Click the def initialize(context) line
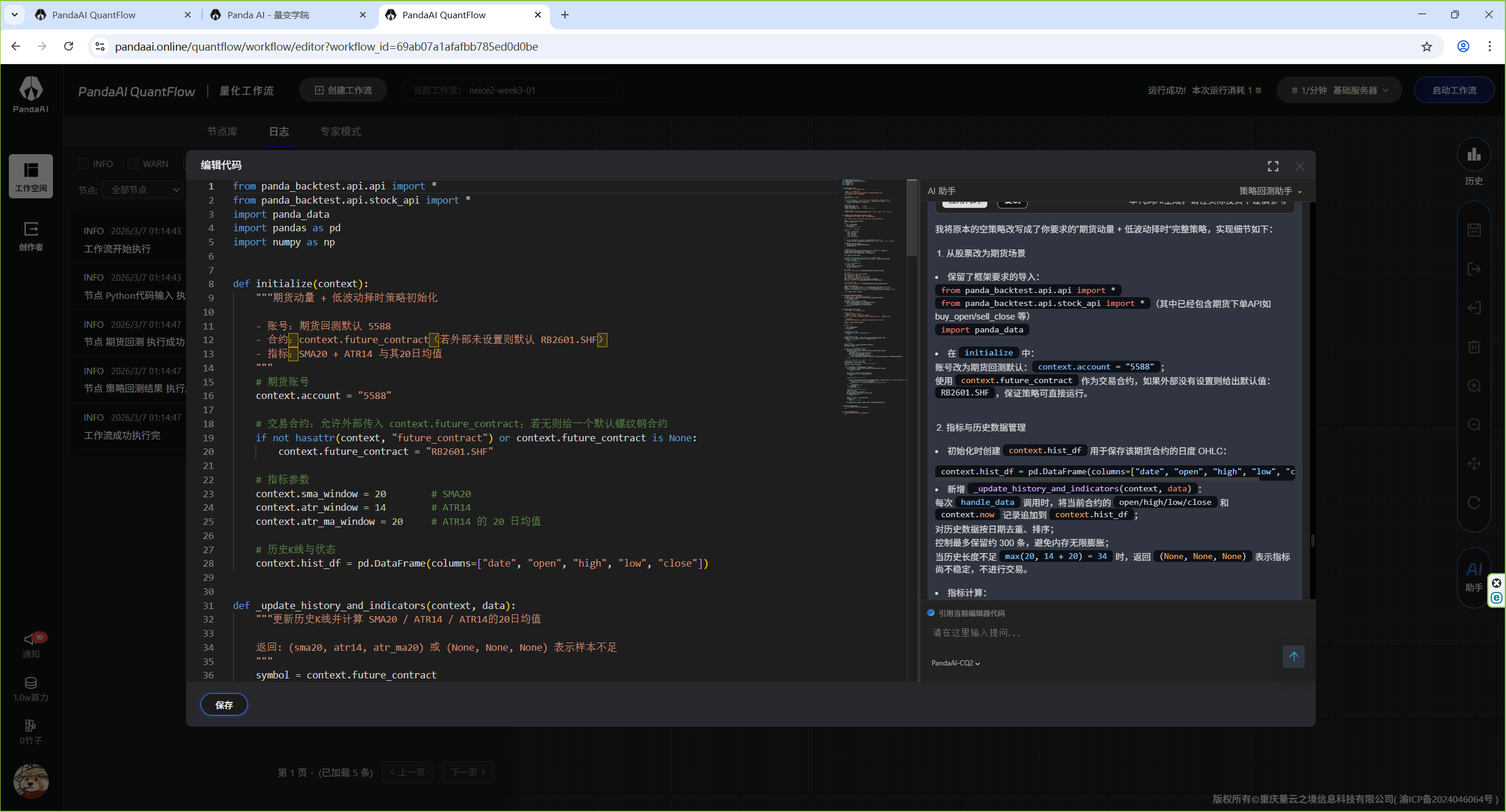The image size is (1506, 812). (300, 284)
